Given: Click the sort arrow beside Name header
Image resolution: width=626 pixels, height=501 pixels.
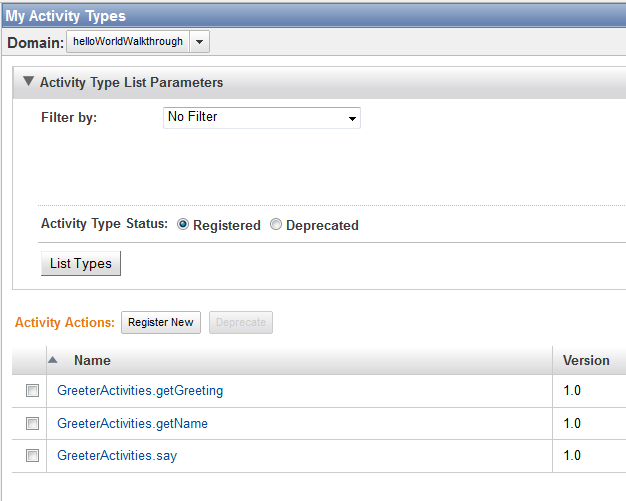Looking at the screenshot, I should point(53,359).
